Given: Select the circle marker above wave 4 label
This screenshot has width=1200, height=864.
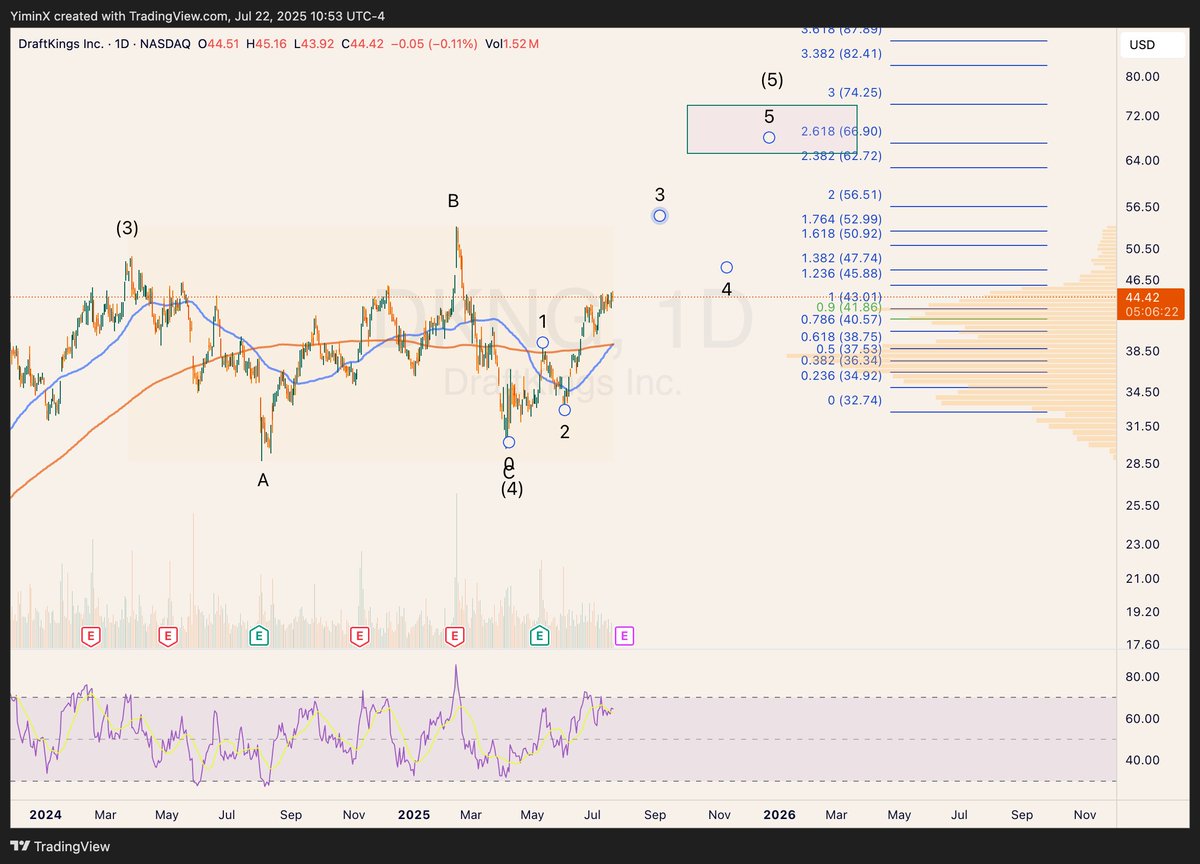Looking at the screenshot, I should [727, 267].
